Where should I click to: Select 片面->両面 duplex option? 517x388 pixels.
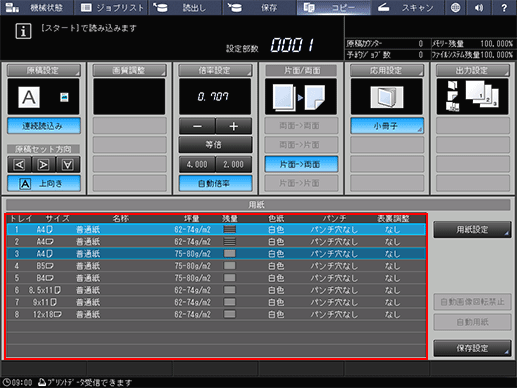[301, 164]
